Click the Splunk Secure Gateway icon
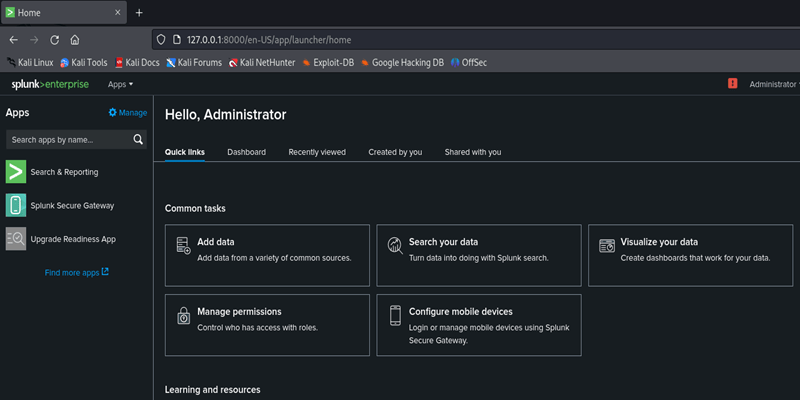Screen dimensions: 800x400 (16, 205)
